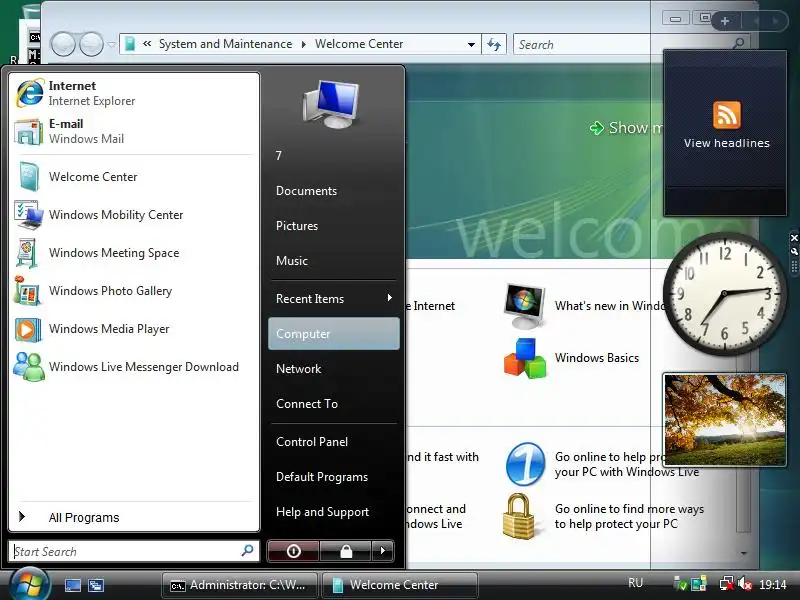Click Switch between windows quick launch icon

tap(96, 585)
